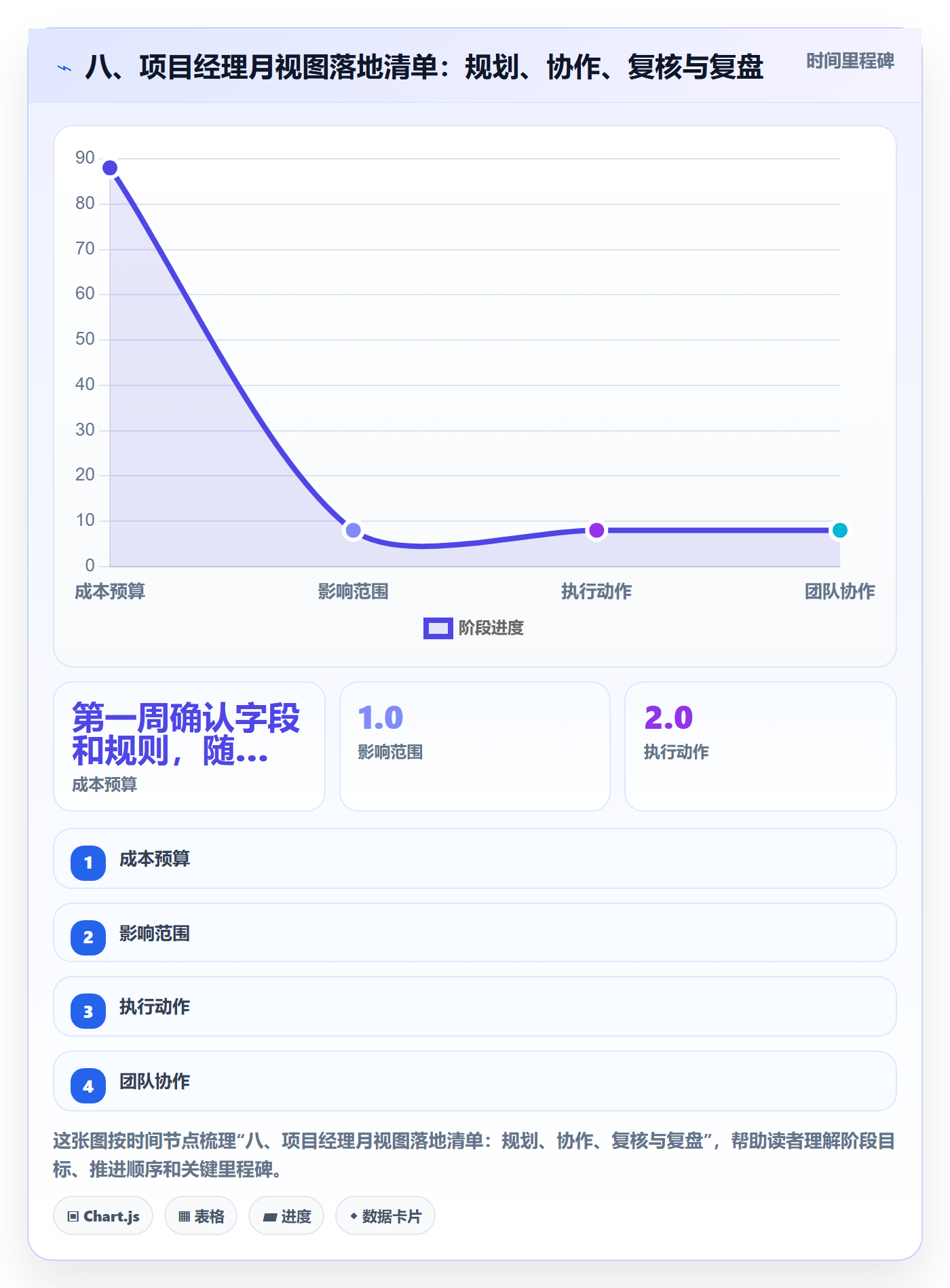Click the number 1 step badge
950x1288 pixels.
[x=88, y=863]
